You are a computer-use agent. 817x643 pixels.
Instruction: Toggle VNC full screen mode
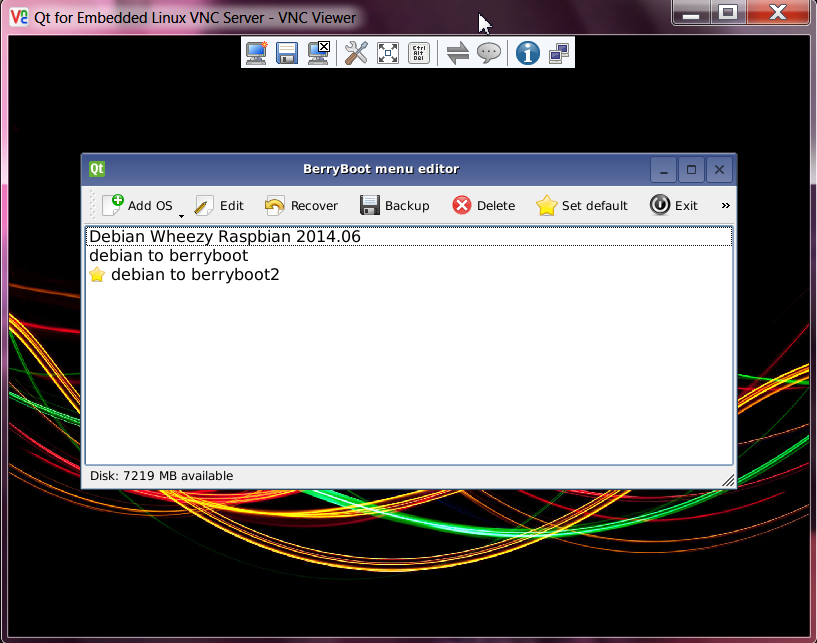[388, 53]
